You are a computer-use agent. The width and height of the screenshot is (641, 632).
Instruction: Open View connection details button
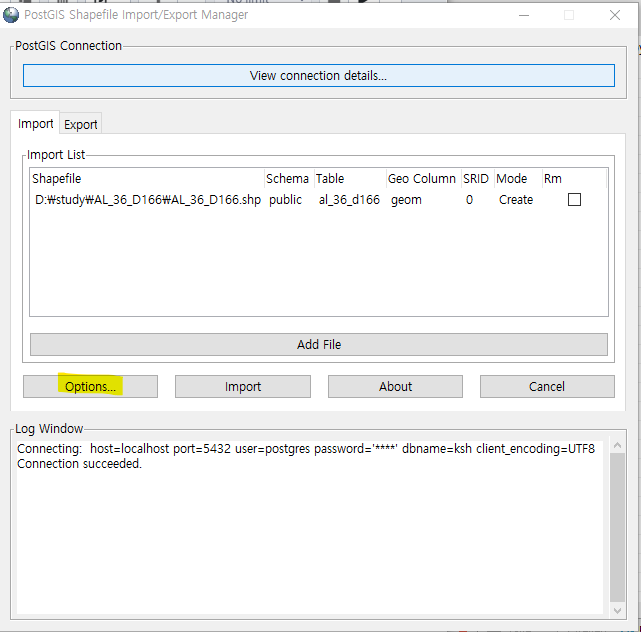point(318,75)
